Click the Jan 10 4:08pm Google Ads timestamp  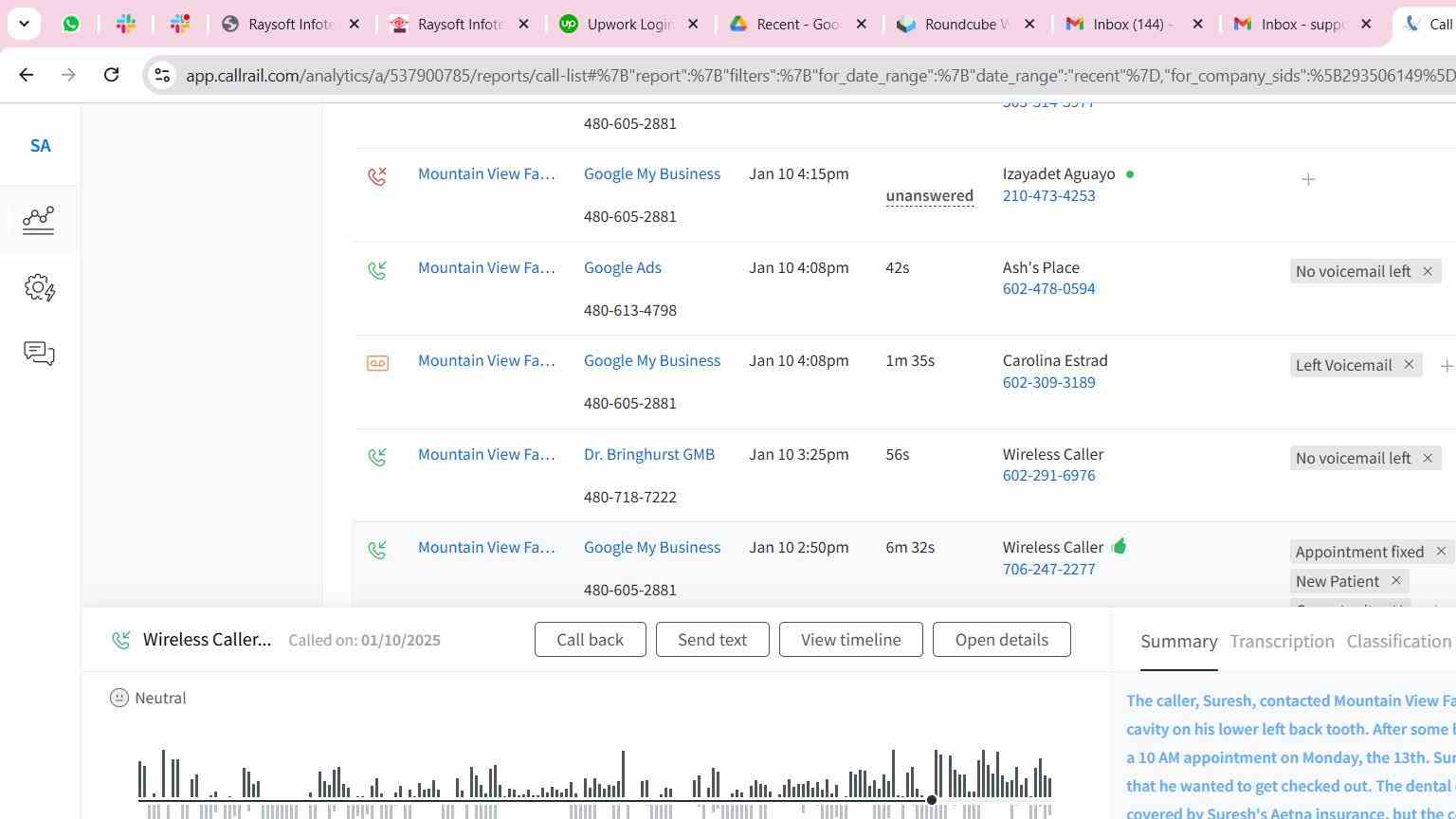coord(799,267)
